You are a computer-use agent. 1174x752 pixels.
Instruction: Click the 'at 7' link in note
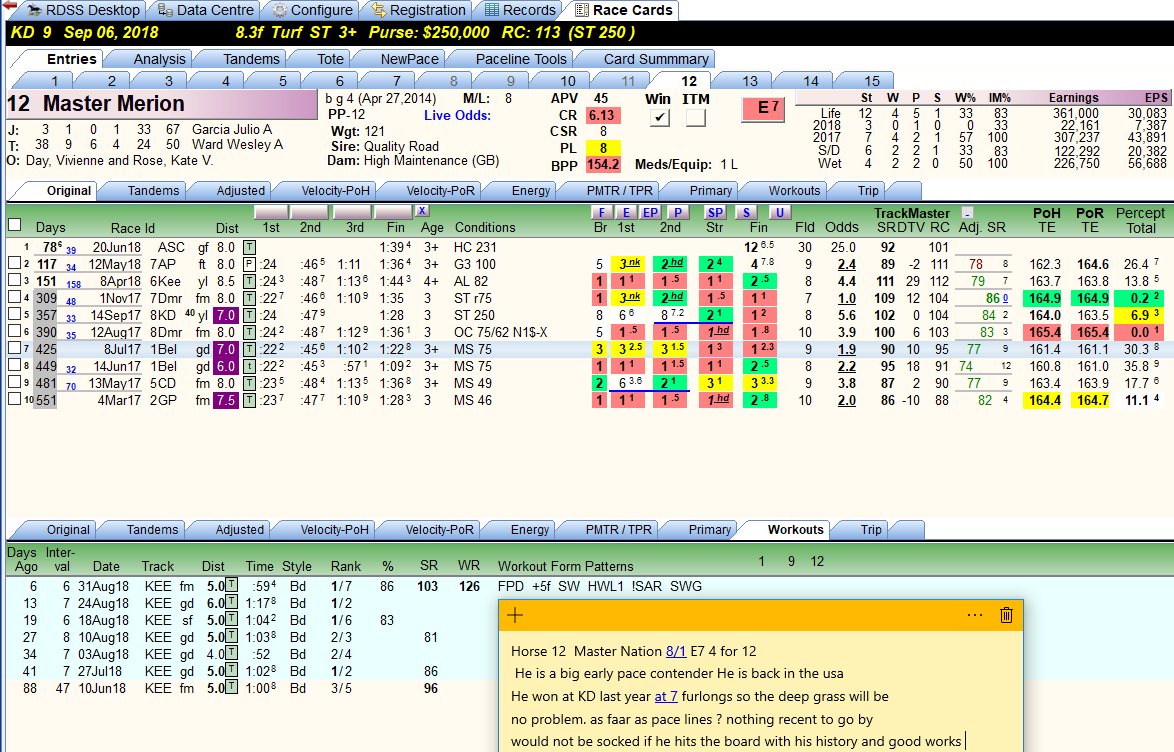666,697
